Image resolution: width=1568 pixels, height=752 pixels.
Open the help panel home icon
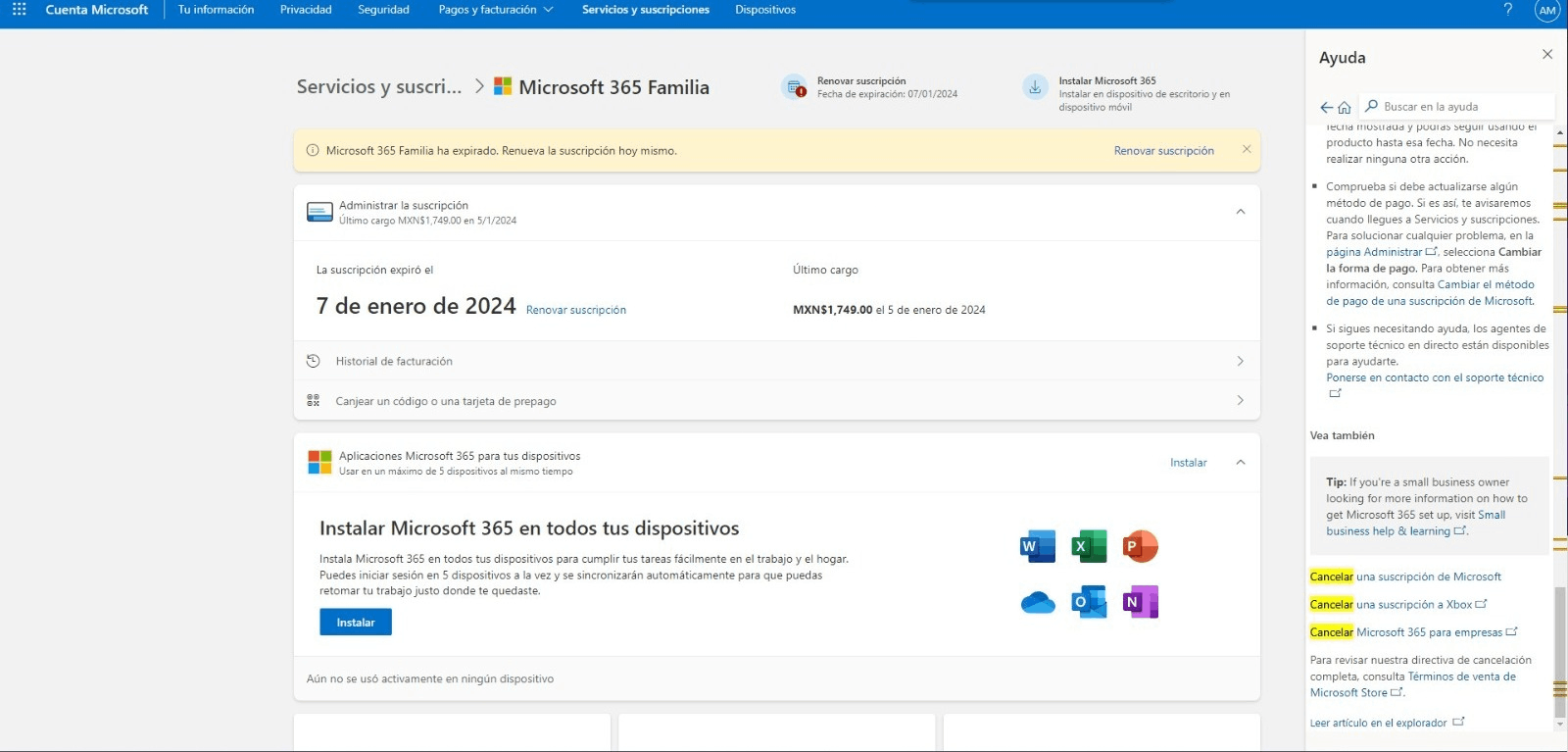(x=1345, y=108)
